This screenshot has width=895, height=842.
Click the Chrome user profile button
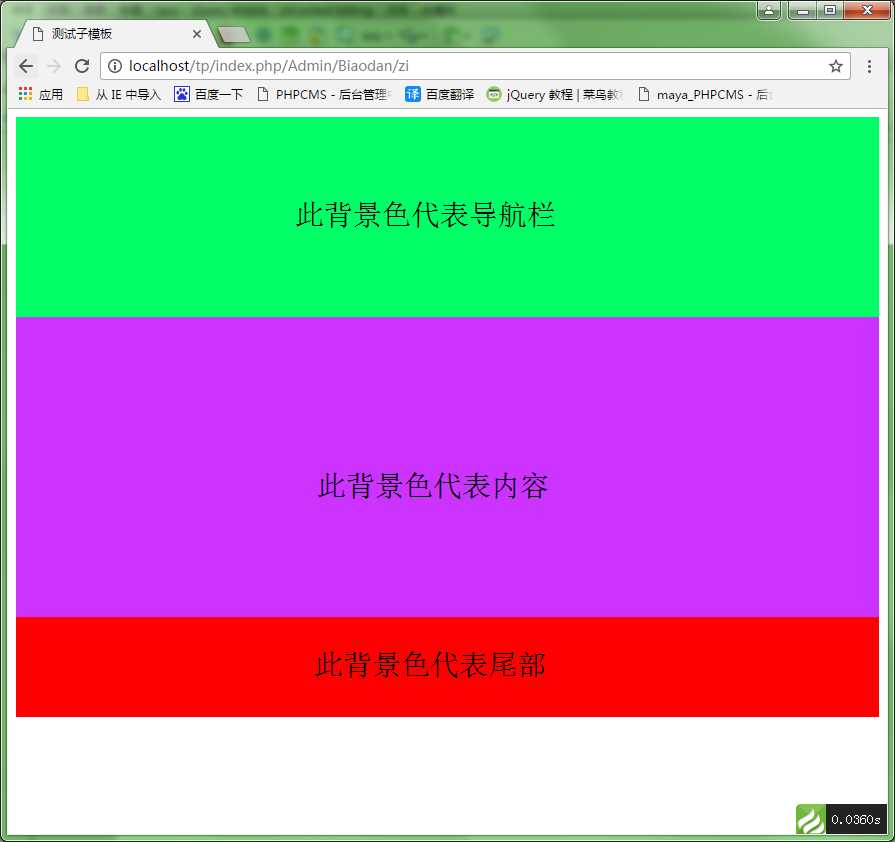tap(769, 10)
